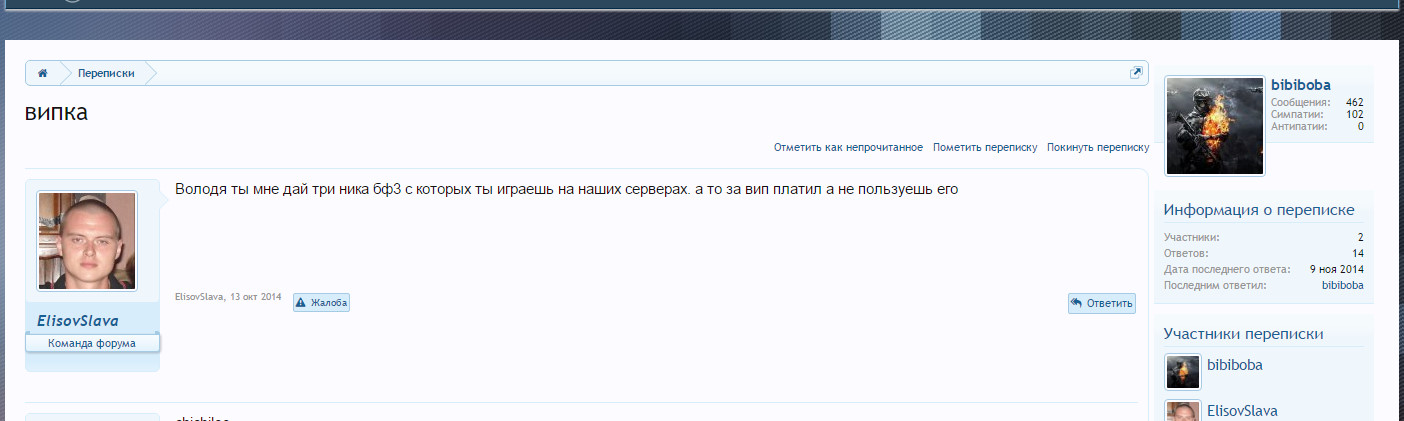Click the Команда форума banner
The width and height of the screenshot is (1404, 421).
tap(92, 343)
